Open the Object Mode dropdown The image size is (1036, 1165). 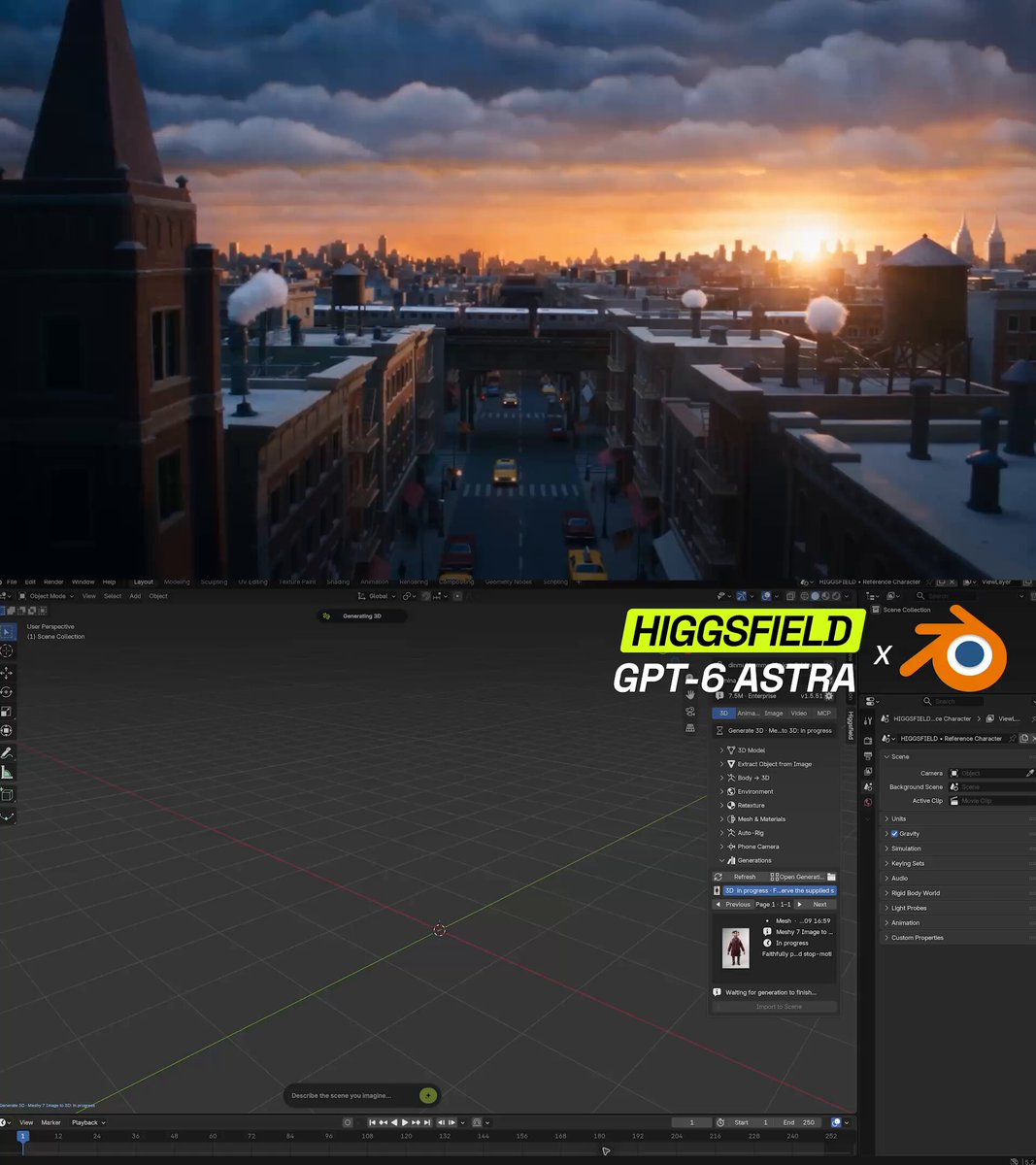pos(46,596)
